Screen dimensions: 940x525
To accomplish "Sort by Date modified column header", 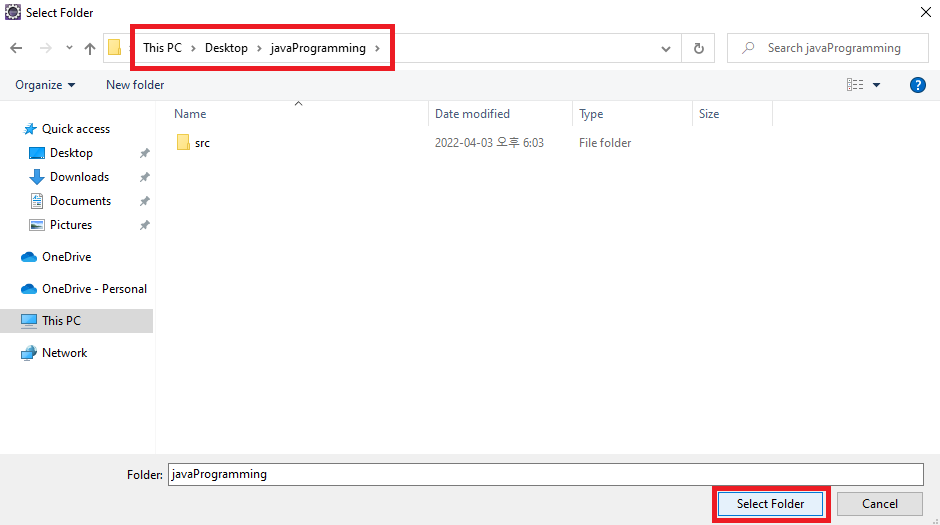I will point(472,114).
